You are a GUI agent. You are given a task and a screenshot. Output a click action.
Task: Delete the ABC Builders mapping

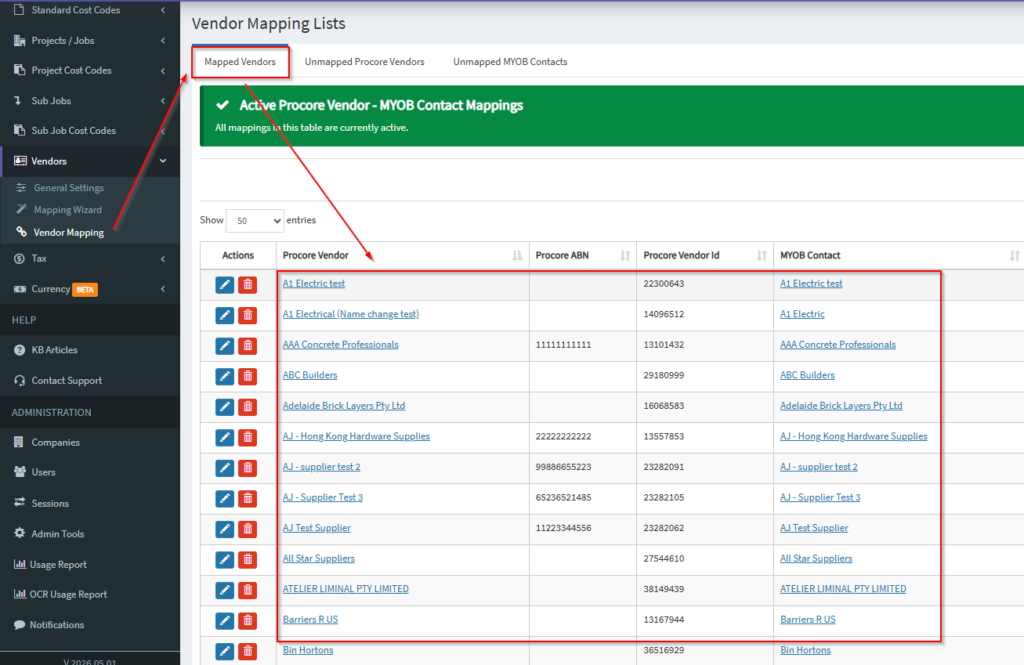(248, 376)
